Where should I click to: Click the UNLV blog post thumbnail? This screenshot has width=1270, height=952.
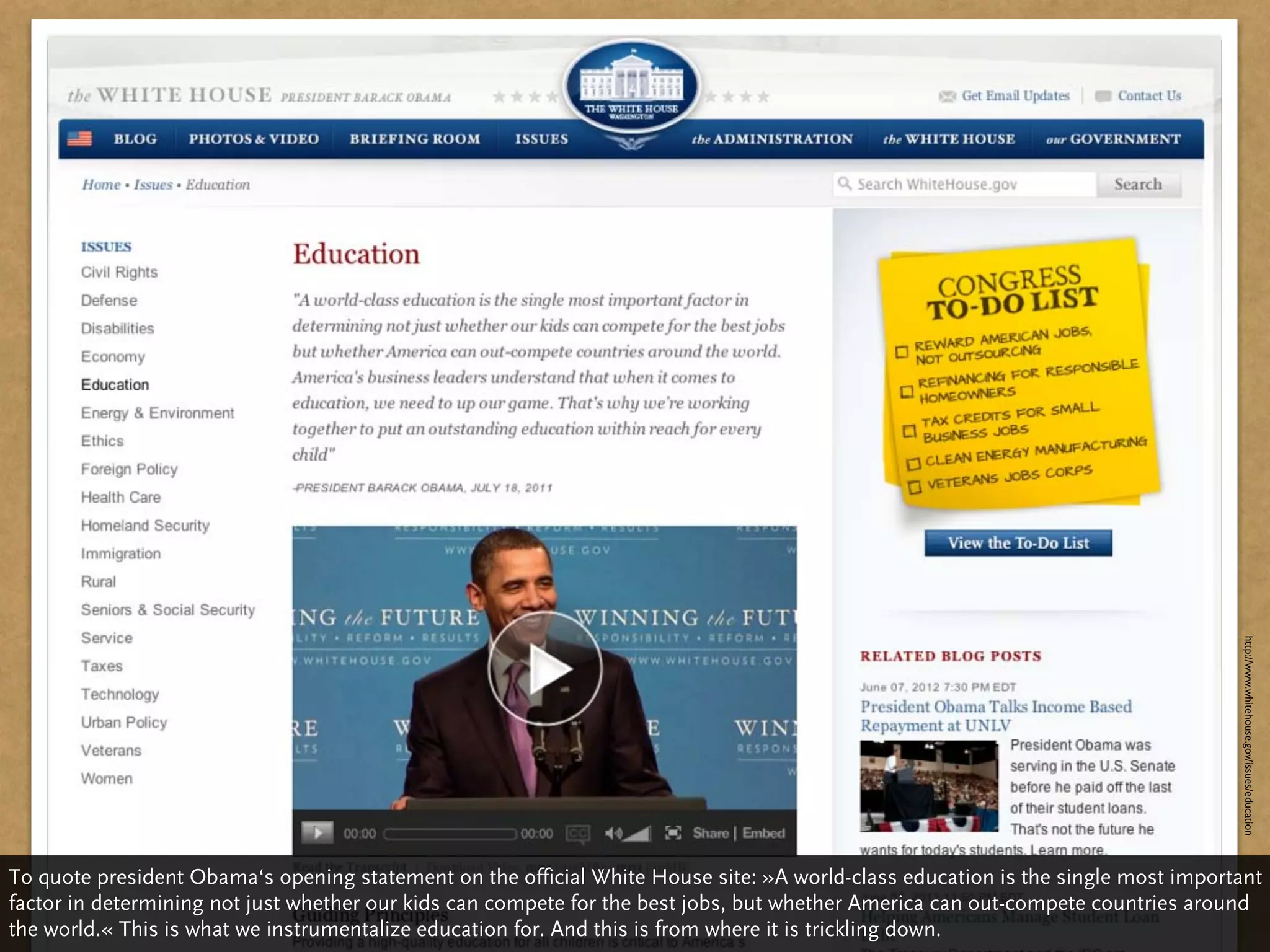click(x=929, y=786)
